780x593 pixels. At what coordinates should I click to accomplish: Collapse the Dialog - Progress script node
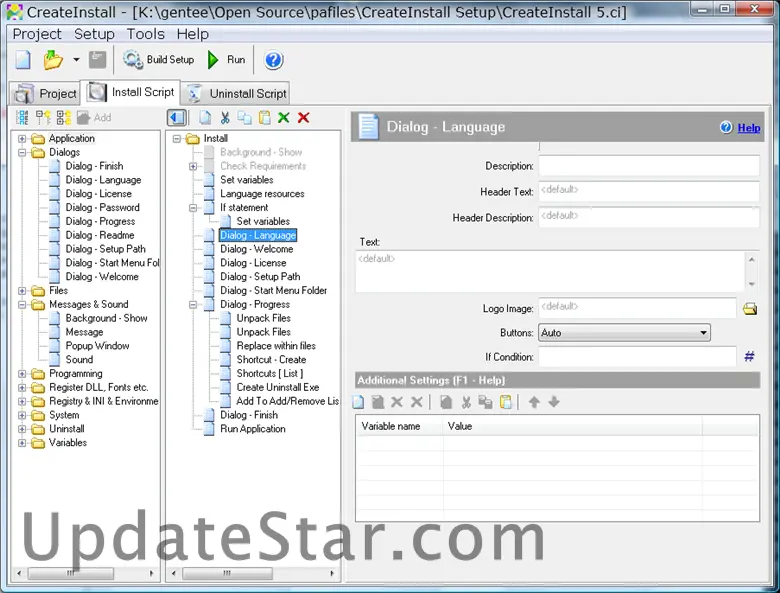click(193, 304)
